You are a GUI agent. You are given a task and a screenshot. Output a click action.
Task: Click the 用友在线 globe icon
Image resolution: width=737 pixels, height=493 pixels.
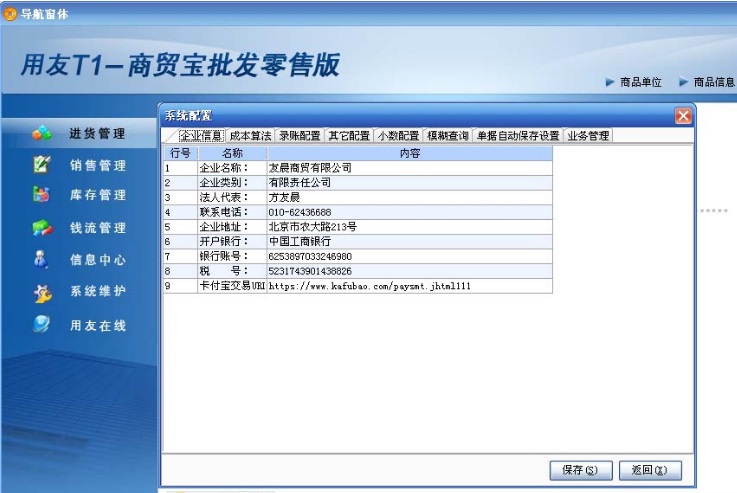click(x=41, y=324)
